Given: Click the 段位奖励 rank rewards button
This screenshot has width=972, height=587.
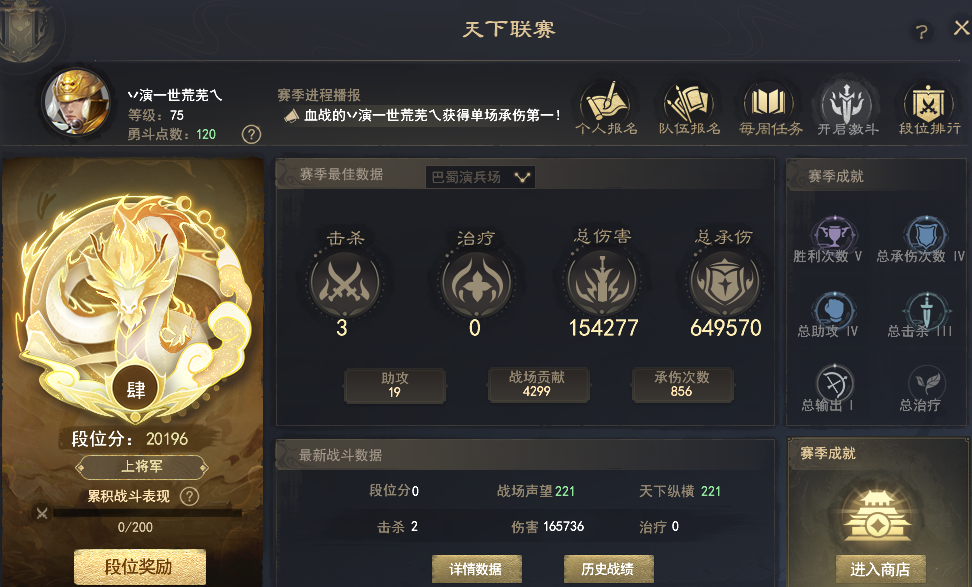Looking at the screenshot, I should (x=139, y=567).
